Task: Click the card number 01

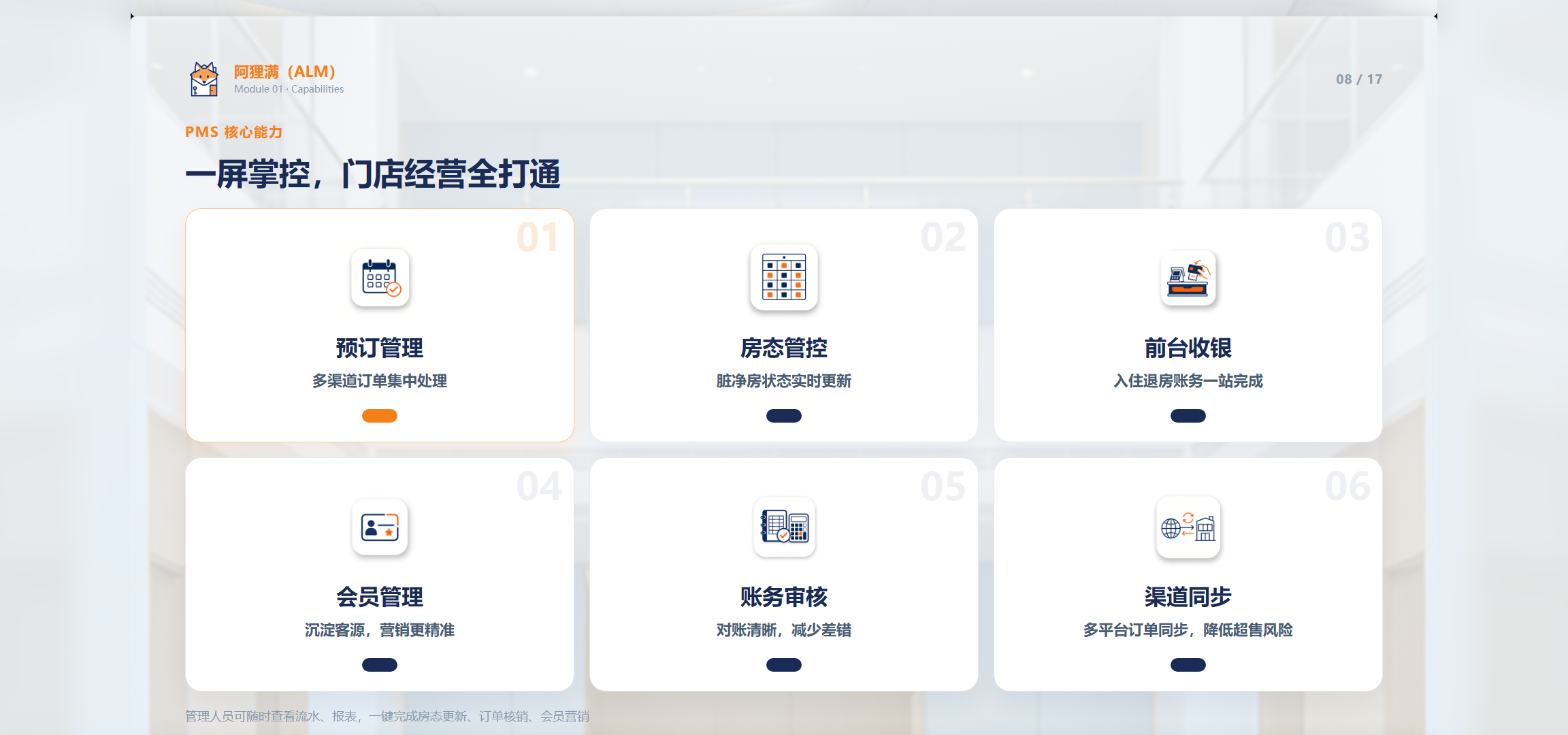Action: (x=538, y=238)
